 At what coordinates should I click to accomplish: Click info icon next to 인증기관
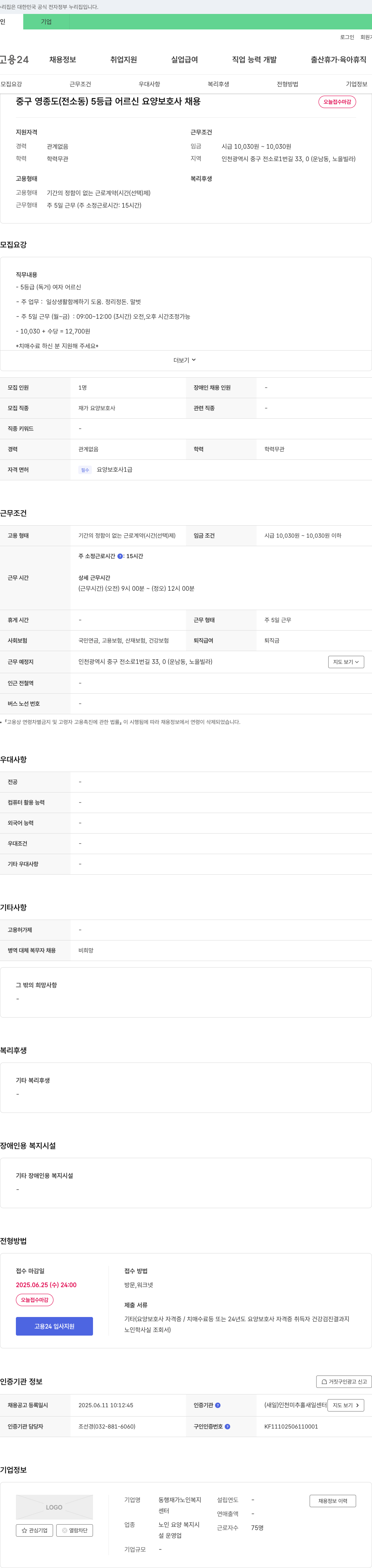(218, 1405)
